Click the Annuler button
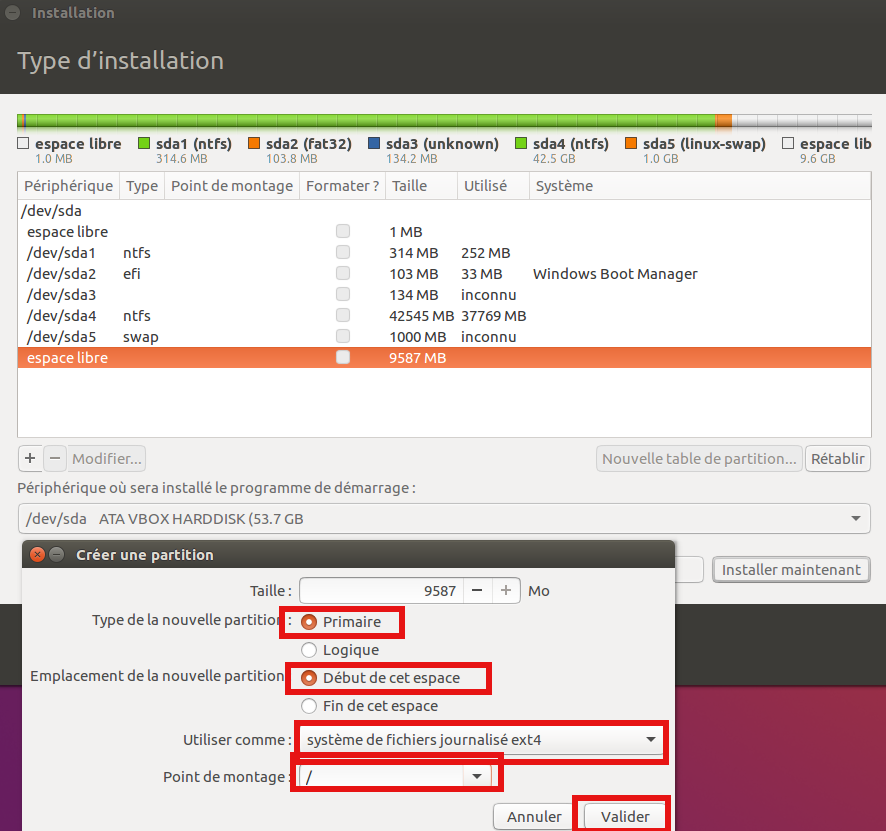The height and width of the screenshot is (831, 886). [534, 817]
